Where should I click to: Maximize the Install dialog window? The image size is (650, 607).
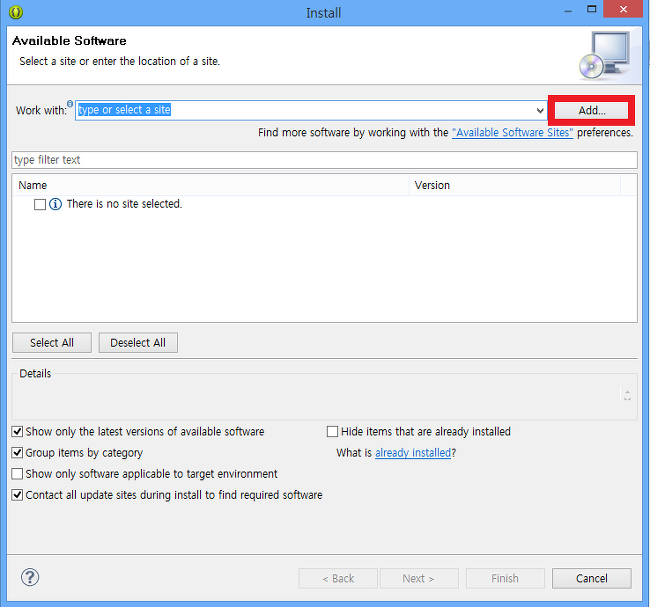coord(592,9)
